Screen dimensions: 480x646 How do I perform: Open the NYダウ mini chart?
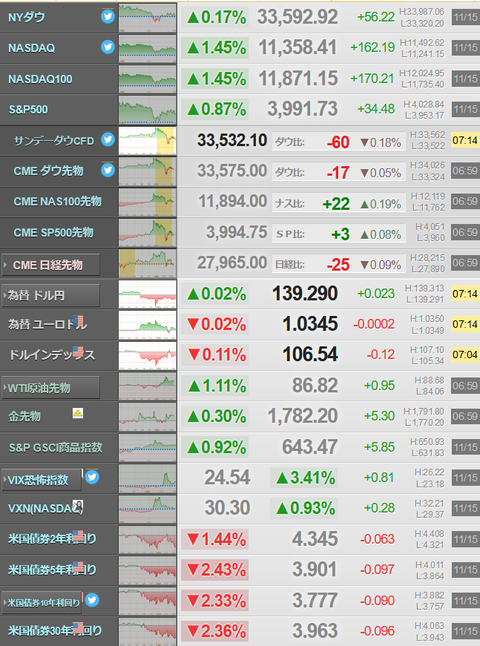148,17
